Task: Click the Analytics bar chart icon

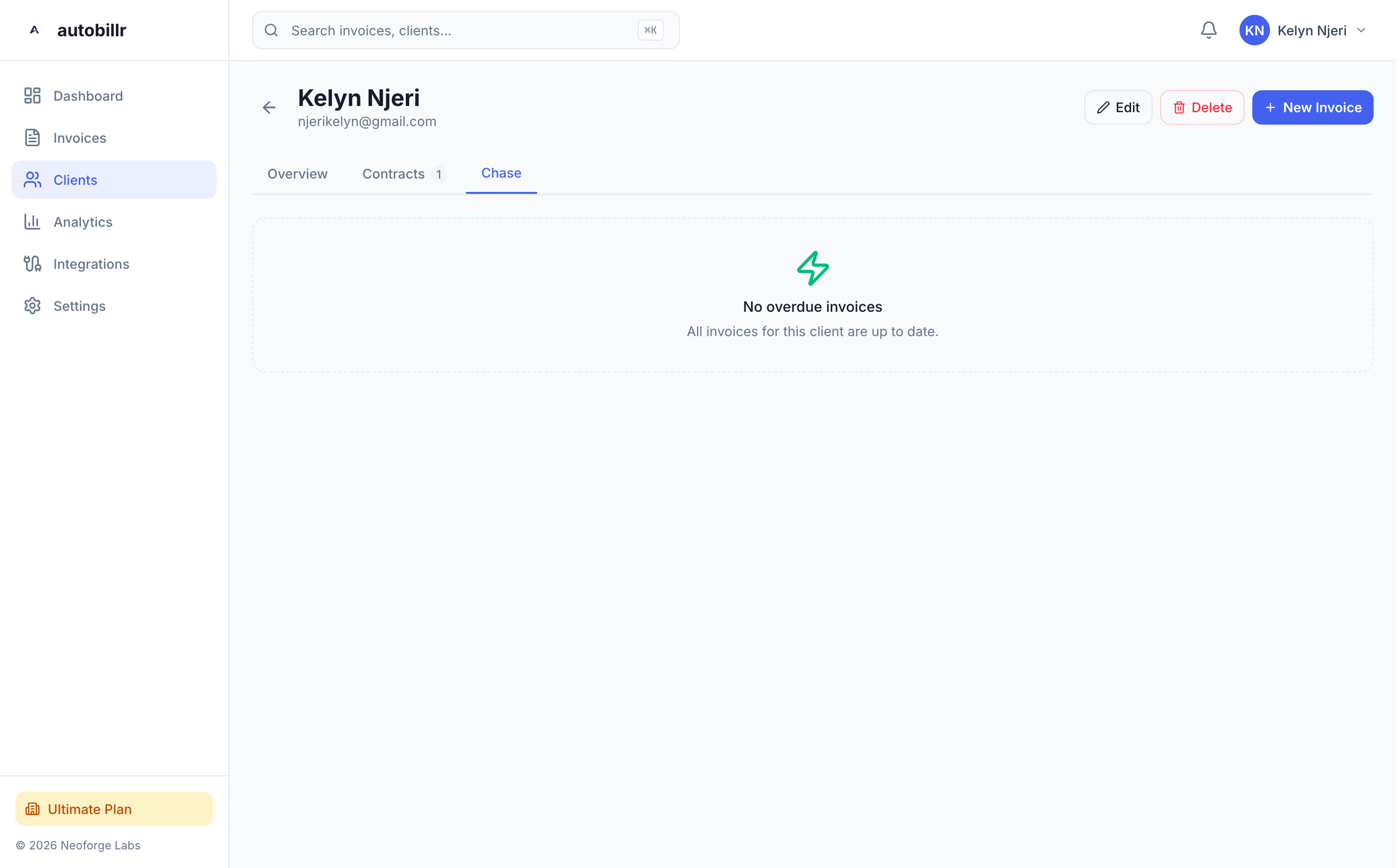Action: (x=32, y=222)
